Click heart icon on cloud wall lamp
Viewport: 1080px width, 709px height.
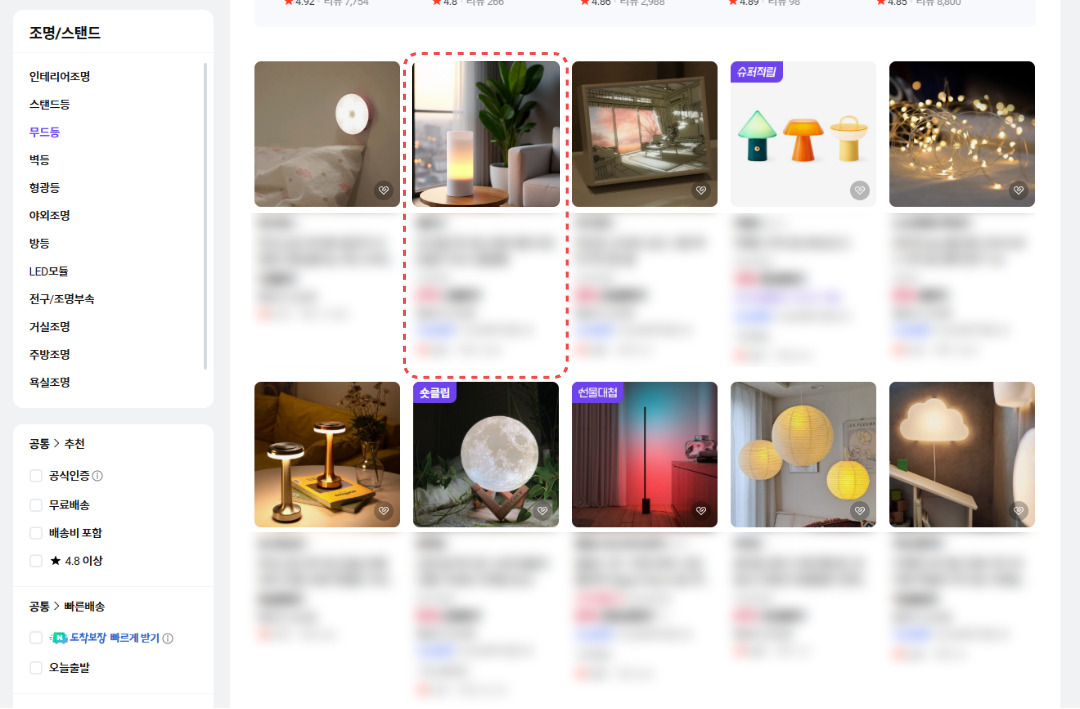click(1019, 511)
